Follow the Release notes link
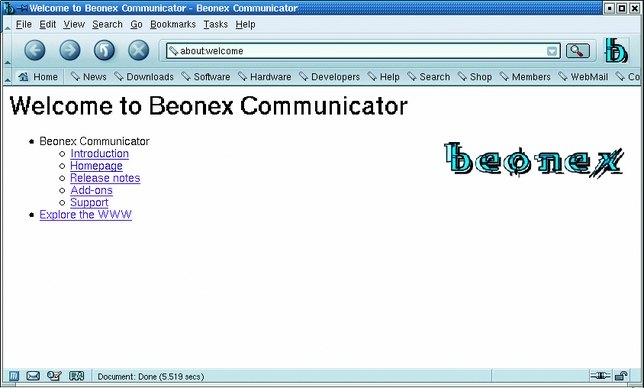Viewport: 644px width, 388px height. 105,178
